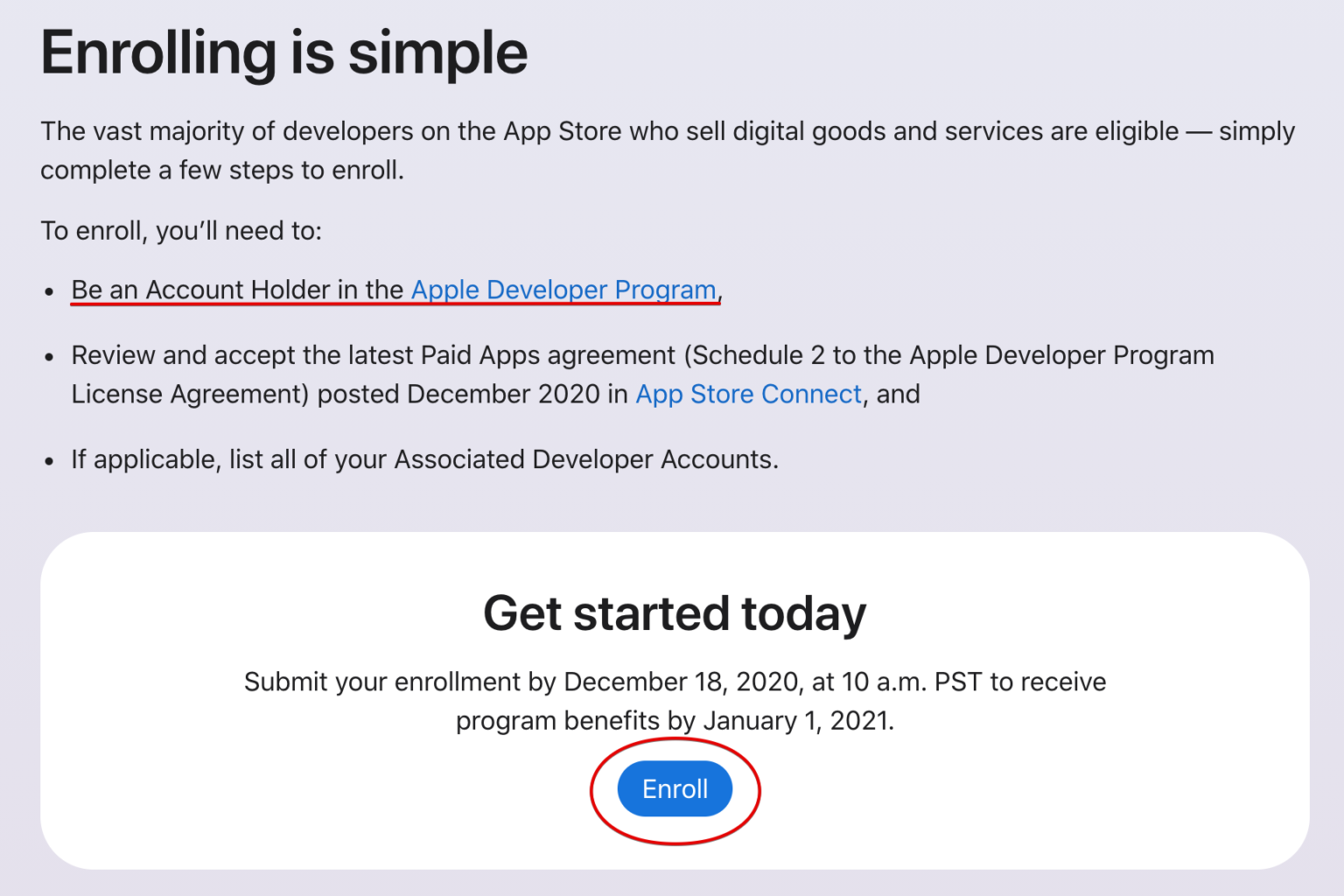Screen dimensions: 1344x896
Task: Select the Enrolling is simple heading
Action: pyautogui.click(x=283, y=52)
